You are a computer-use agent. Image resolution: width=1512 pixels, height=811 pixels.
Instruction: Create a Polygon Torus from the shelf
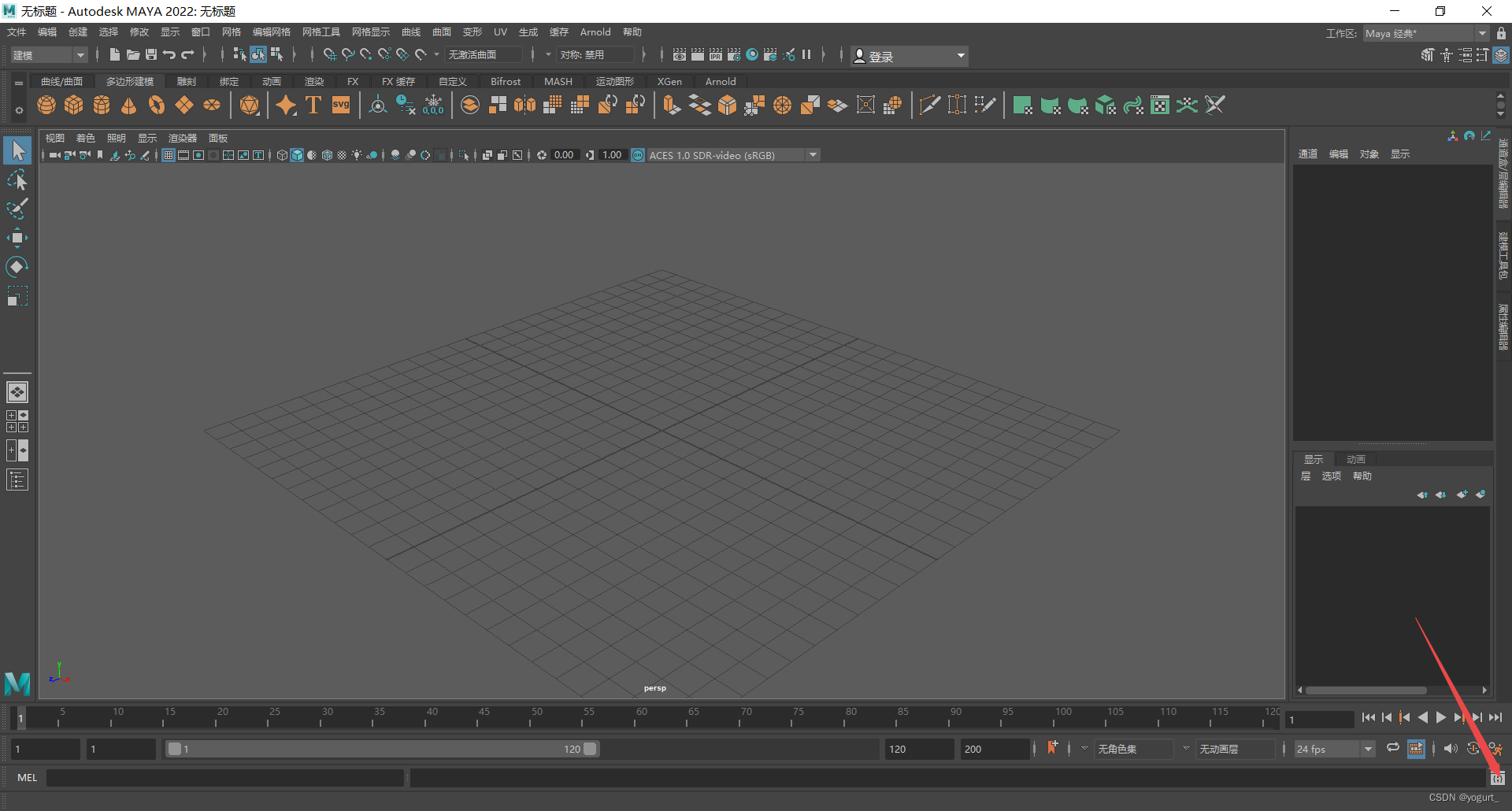(x=156, y=104)
